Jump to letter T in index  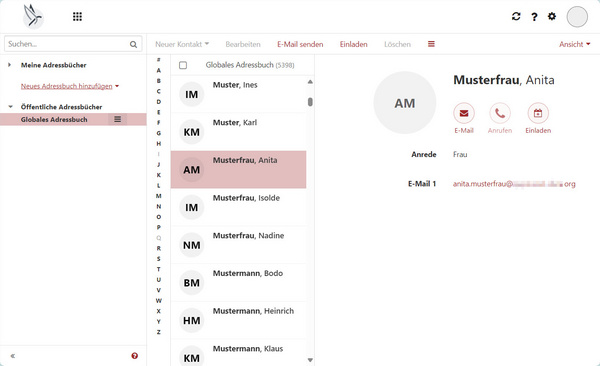[x=159, y=269]
